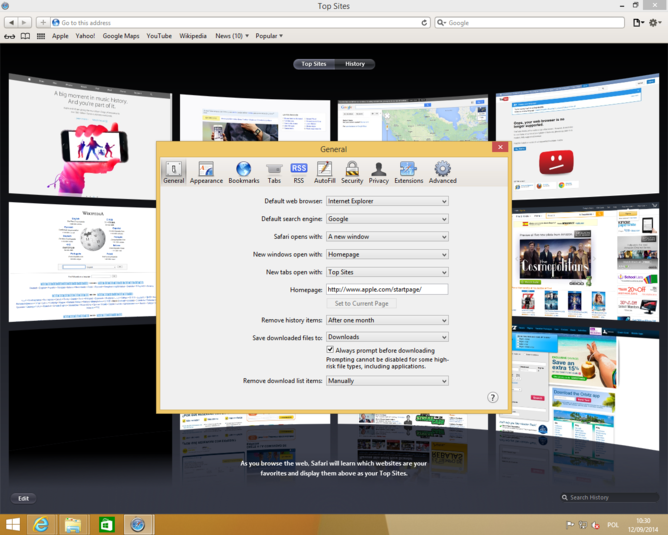The width and height of the screenshot is (668, 535).
Task: Open the Tabs preferences pane
Action: coord(274,173)
